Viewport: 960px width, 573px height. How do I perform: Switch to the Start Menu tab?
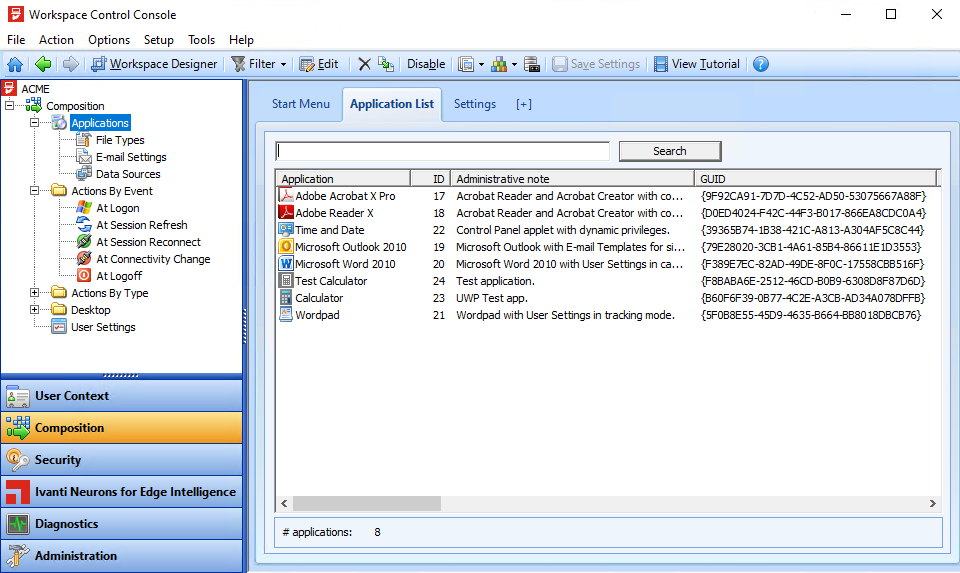pyautogui.click(x=301, y=104)
